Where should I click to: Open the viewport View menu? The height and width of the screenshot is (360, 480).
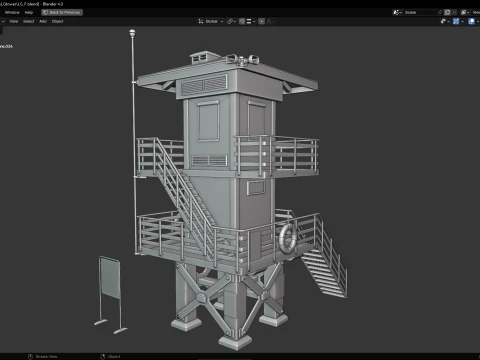click(14, 21)
